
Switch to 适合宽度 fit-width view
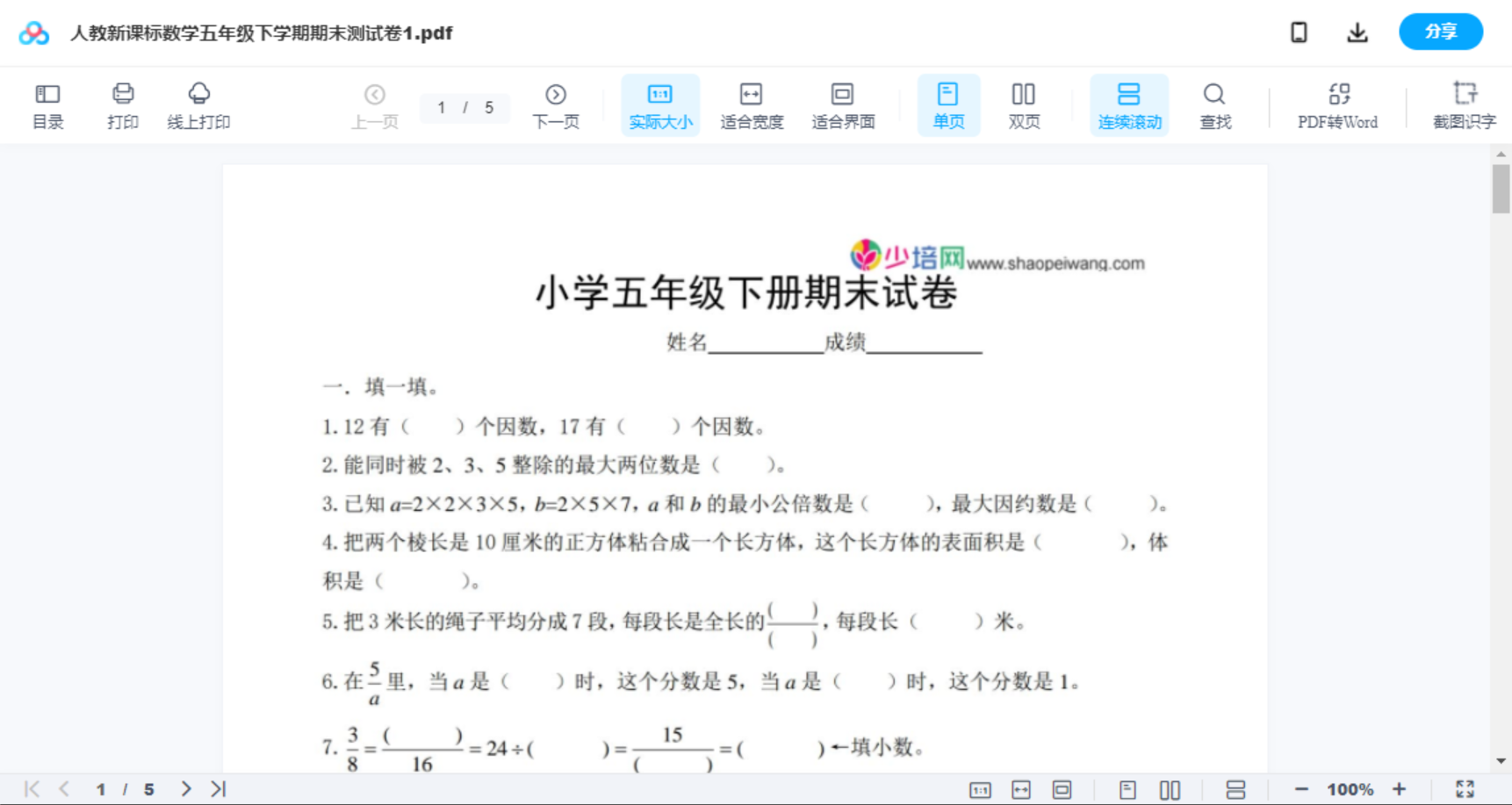point(751,105)
